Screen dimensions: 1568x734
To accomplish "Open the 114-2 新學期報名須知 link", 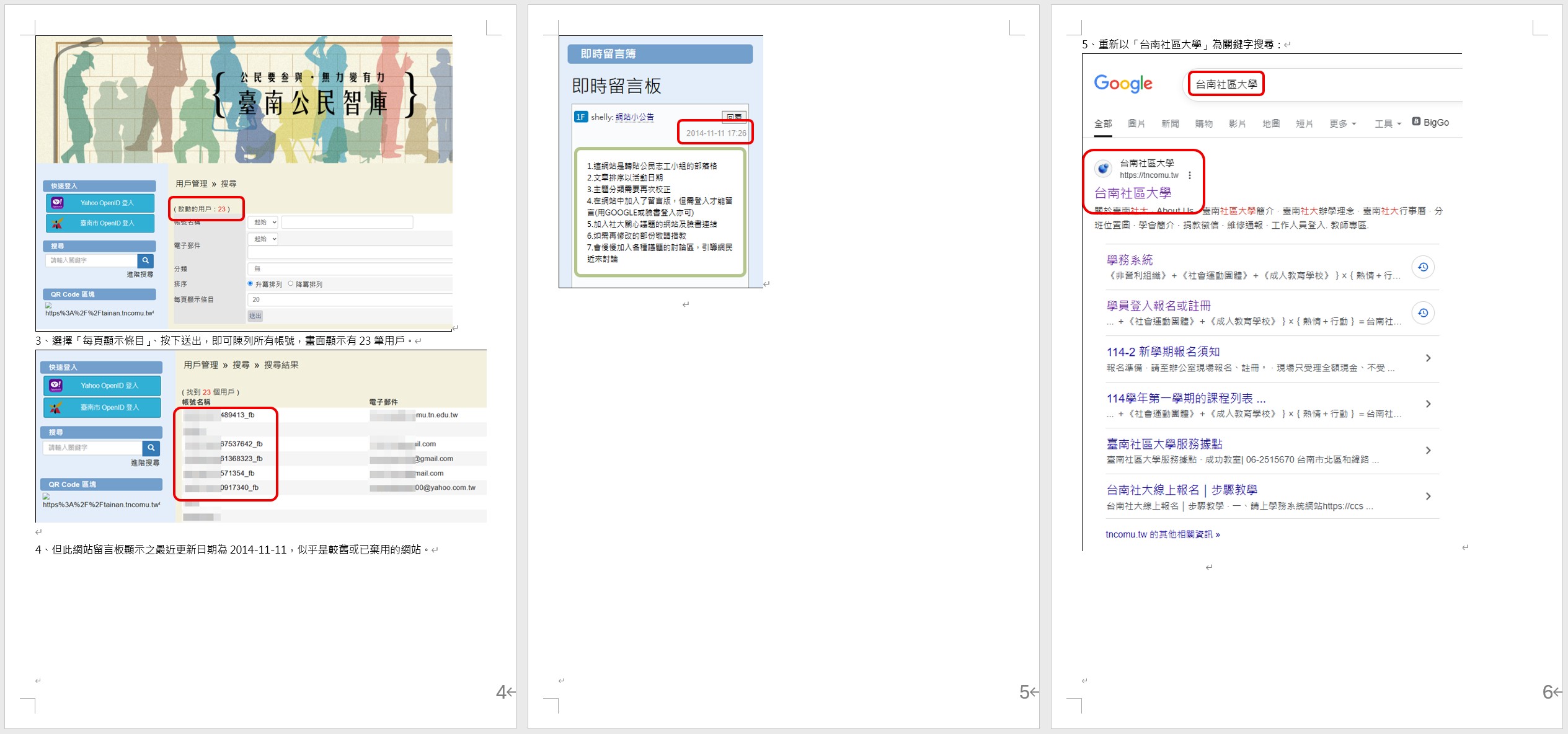I will click(x=1163, y=352).
